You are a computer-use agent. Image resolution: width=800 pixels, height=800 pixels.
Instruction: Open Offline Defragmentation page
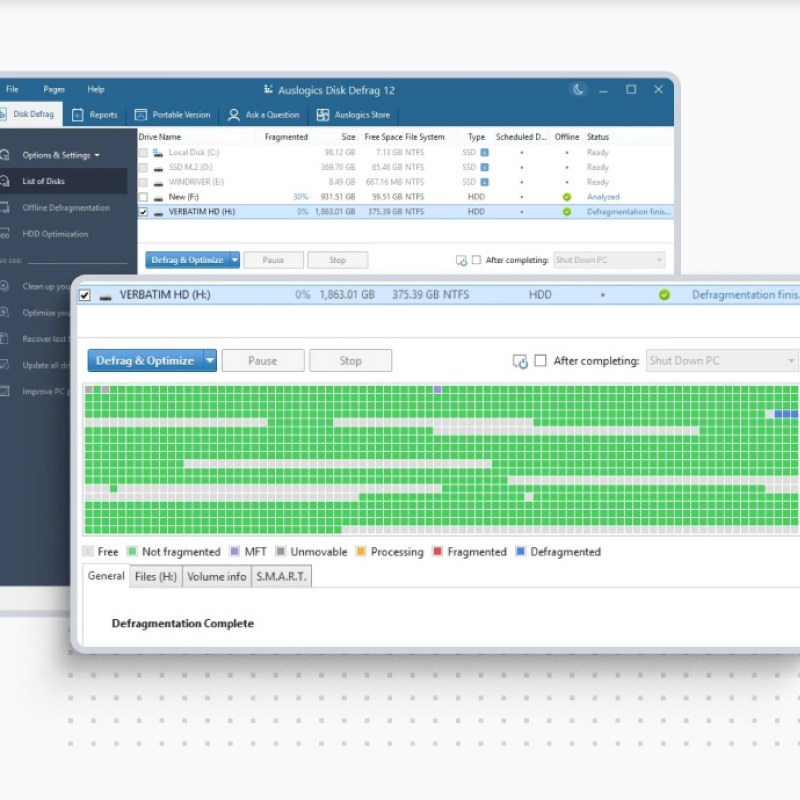[66, 208]
